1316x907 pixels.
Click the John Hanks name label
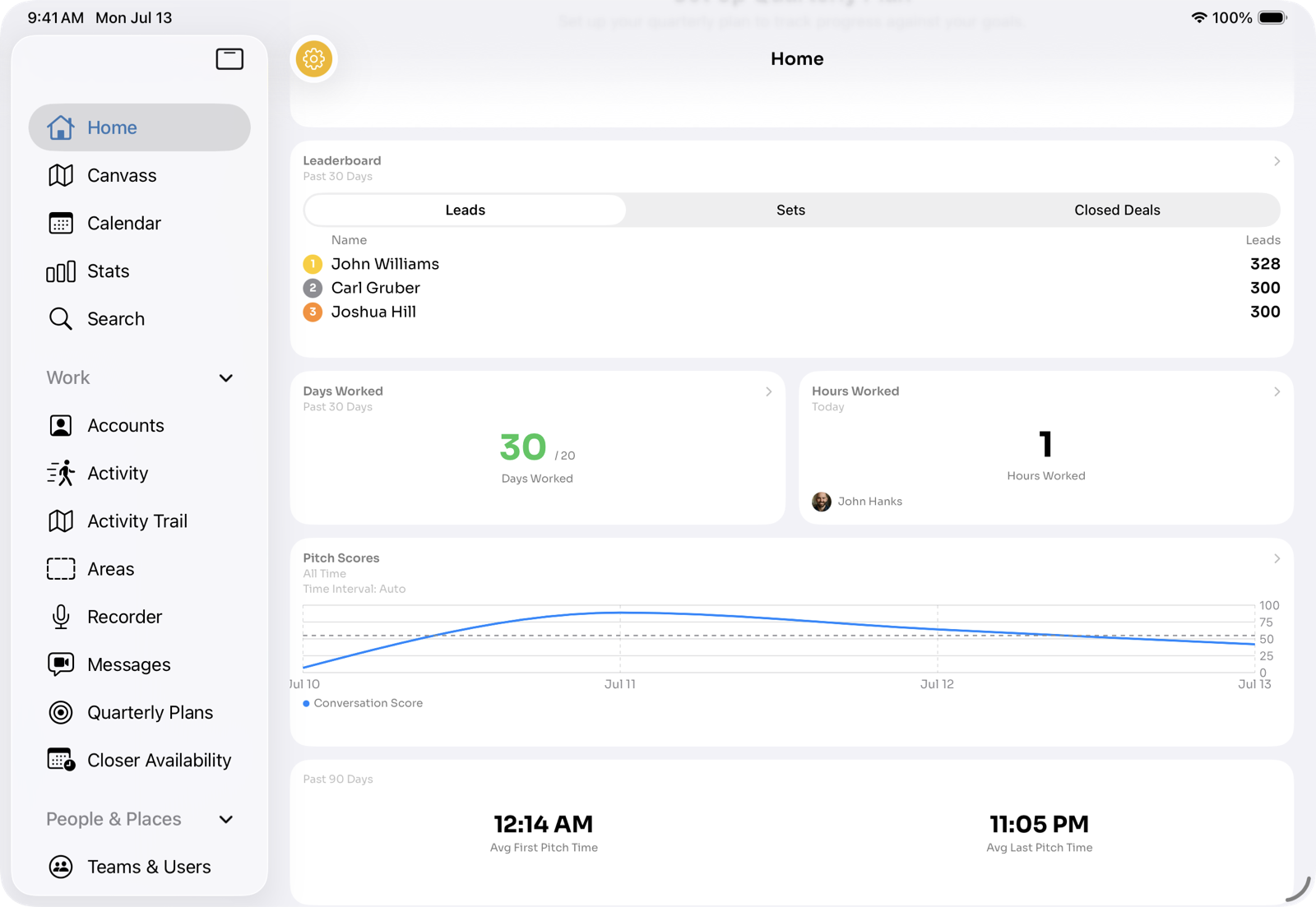pos(869,502)
